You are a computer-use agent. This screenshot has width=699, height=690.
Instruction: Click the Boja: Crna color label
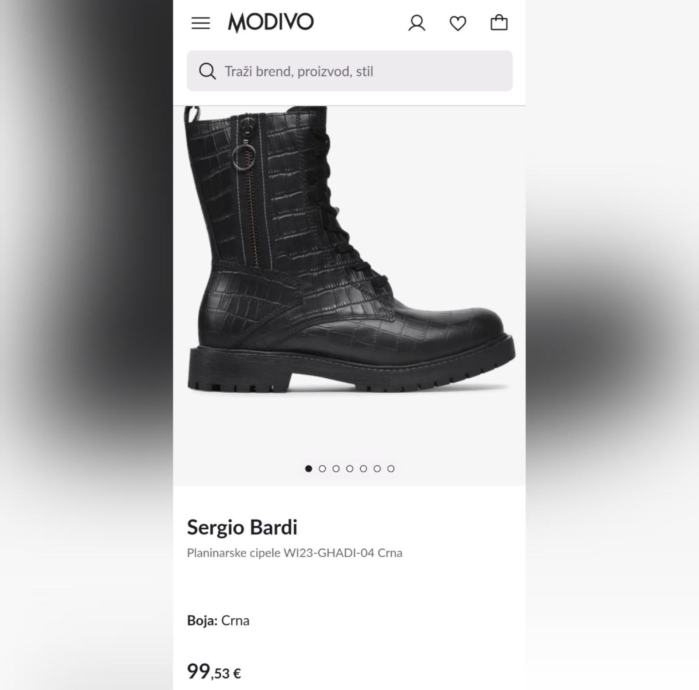click(218, 620)
